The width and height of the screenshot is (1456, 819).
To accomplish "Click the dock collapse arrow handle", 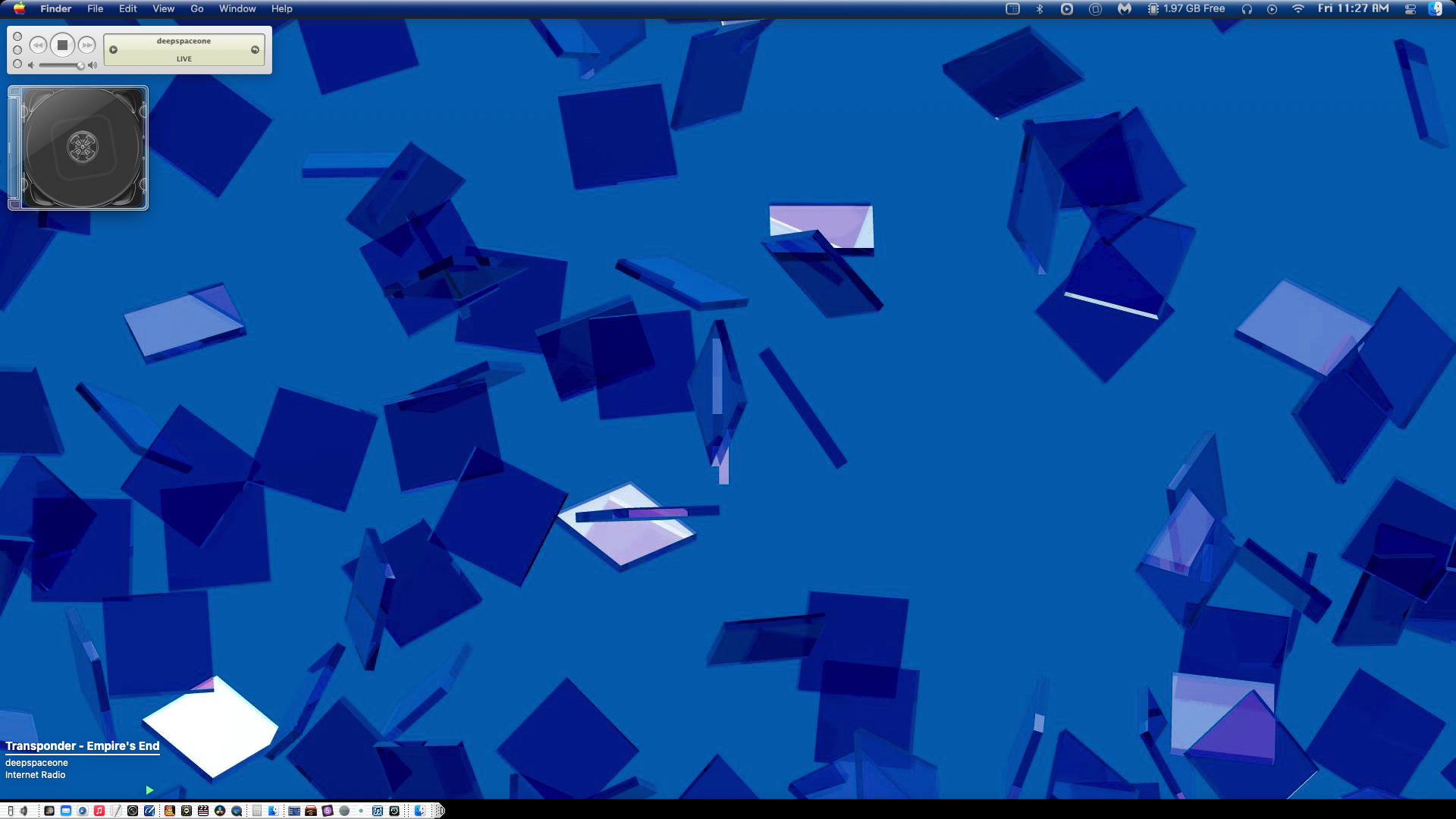I will 440,811.
